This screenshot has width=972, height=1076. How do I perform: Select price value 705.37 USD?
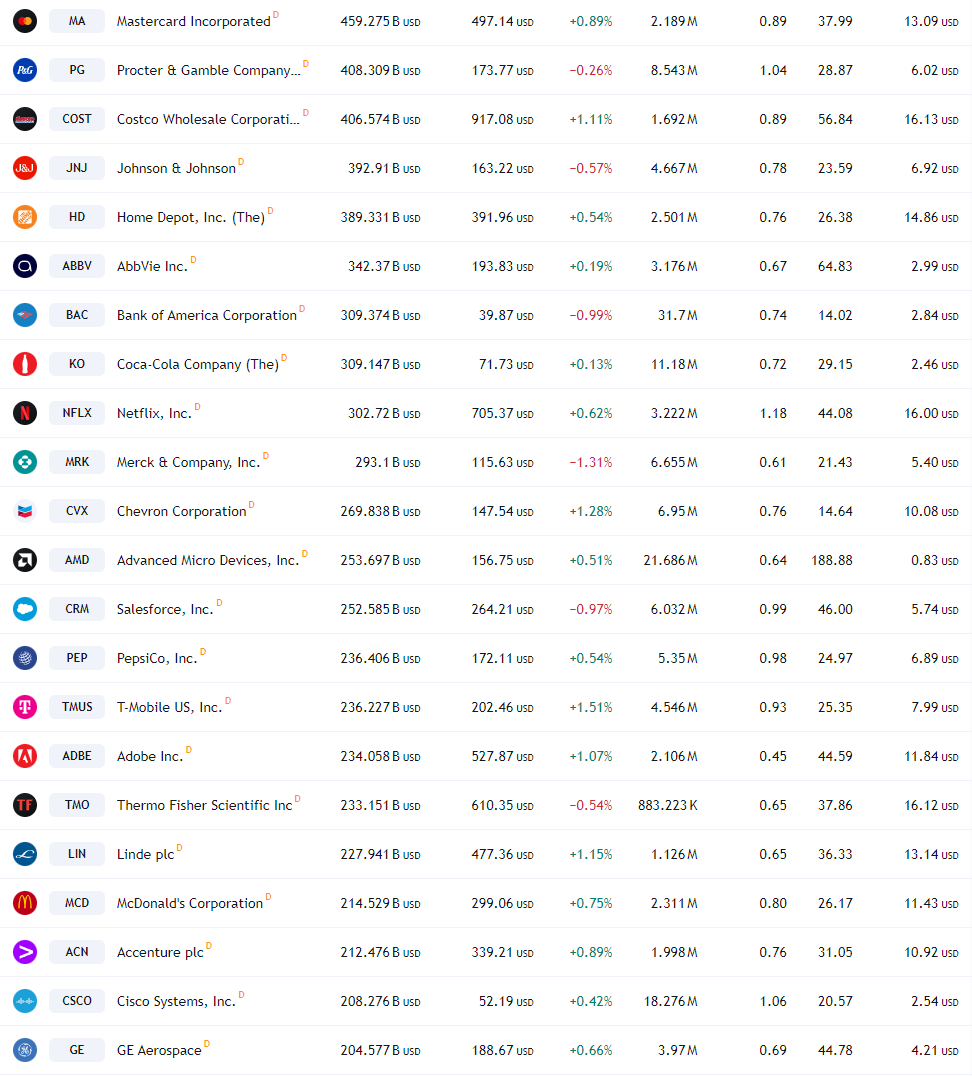tap(502, 414)
